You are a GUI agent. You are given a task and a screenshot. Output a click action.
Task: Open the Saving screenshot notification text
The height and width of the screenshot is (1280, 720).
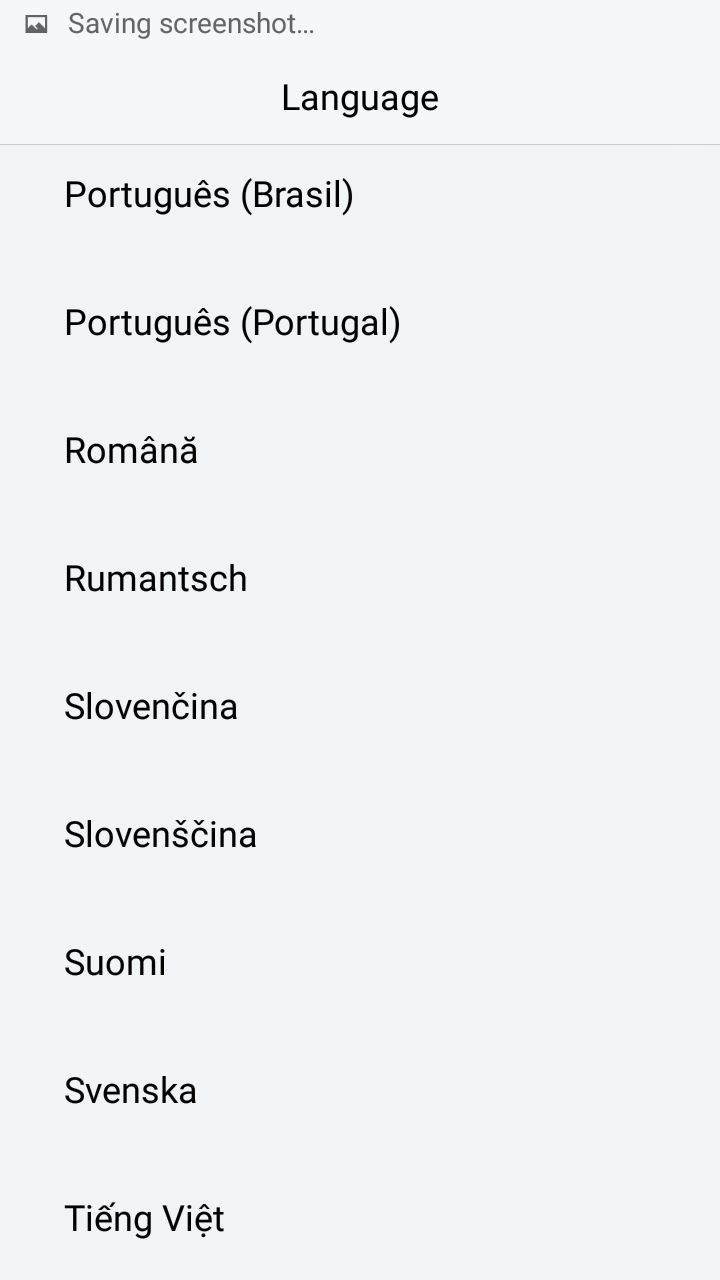191,24
